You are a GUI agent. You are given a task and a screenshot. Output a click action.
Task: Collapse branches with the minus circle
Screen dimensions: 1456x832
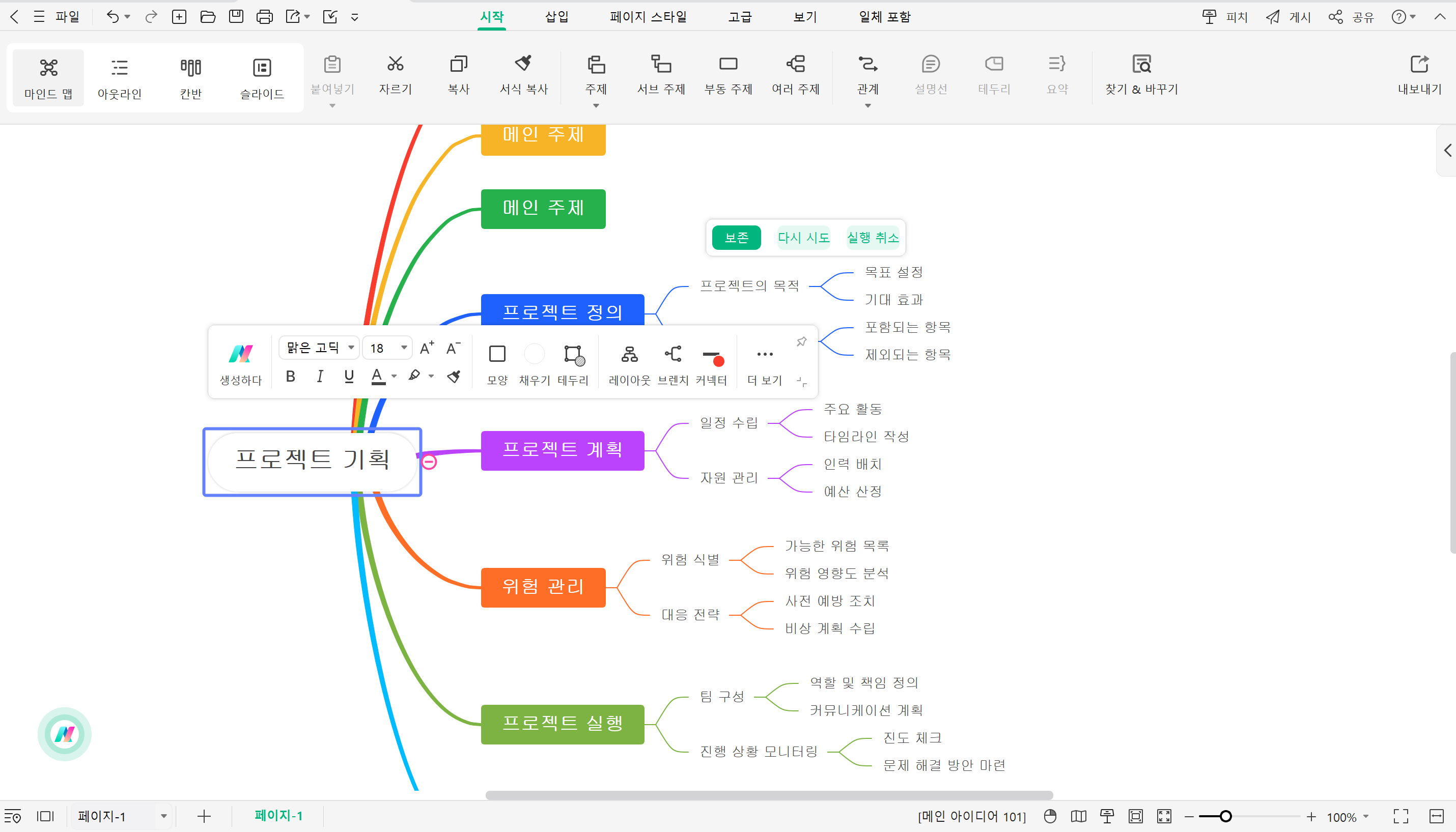pos(429,462)
